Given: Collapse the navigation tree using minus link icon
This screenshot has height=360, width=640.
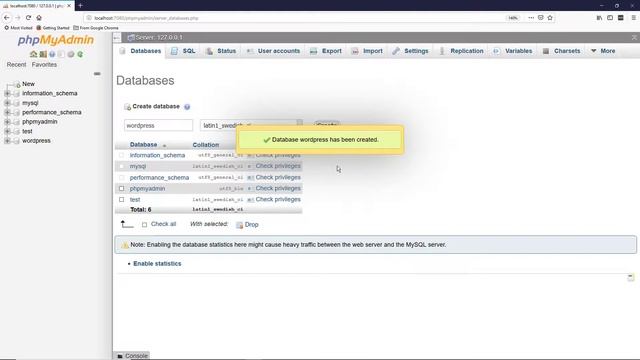Looking at the screenshot, I should [97, 74].
